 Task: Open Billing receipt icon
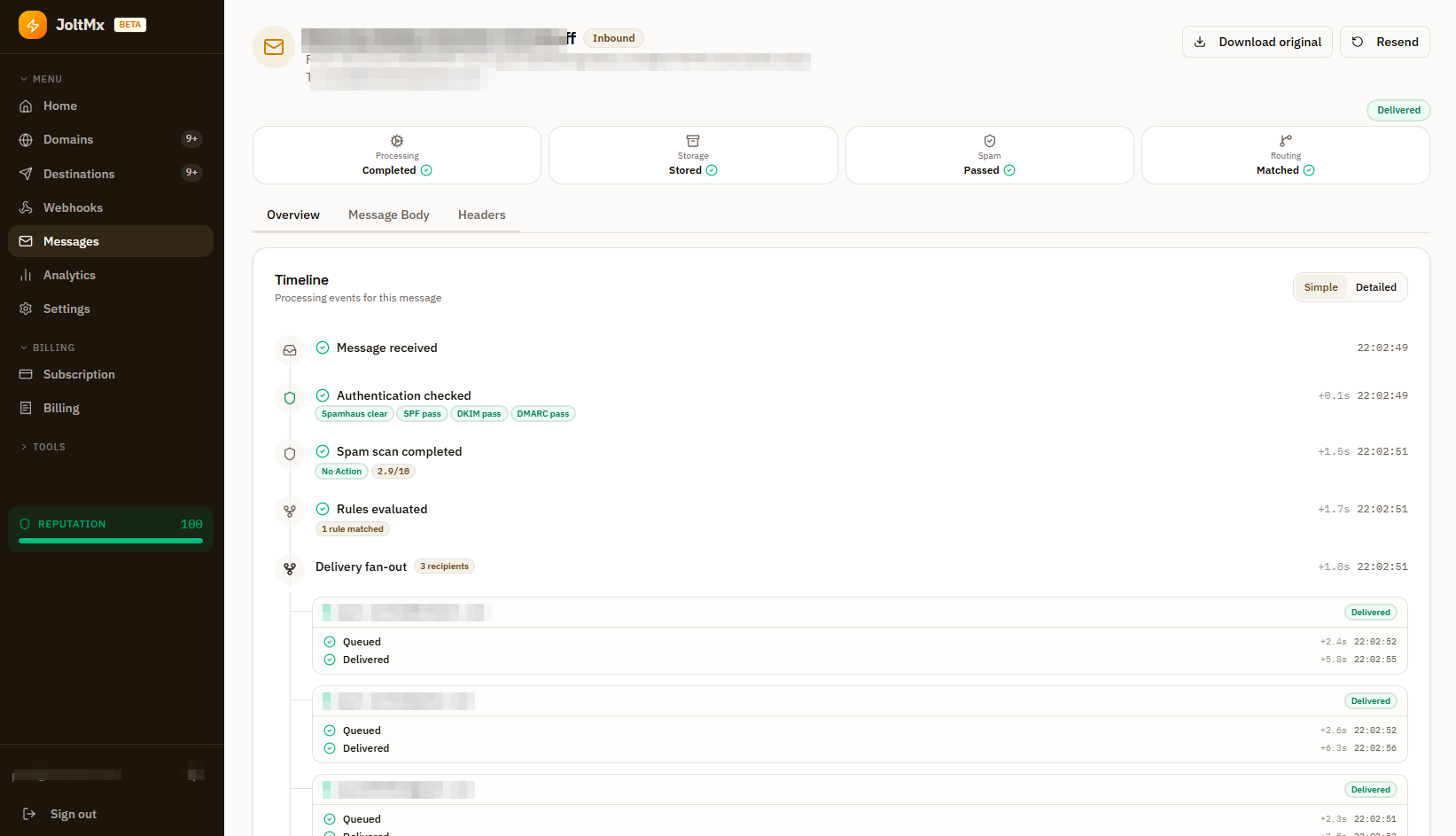tap(26, 408)
